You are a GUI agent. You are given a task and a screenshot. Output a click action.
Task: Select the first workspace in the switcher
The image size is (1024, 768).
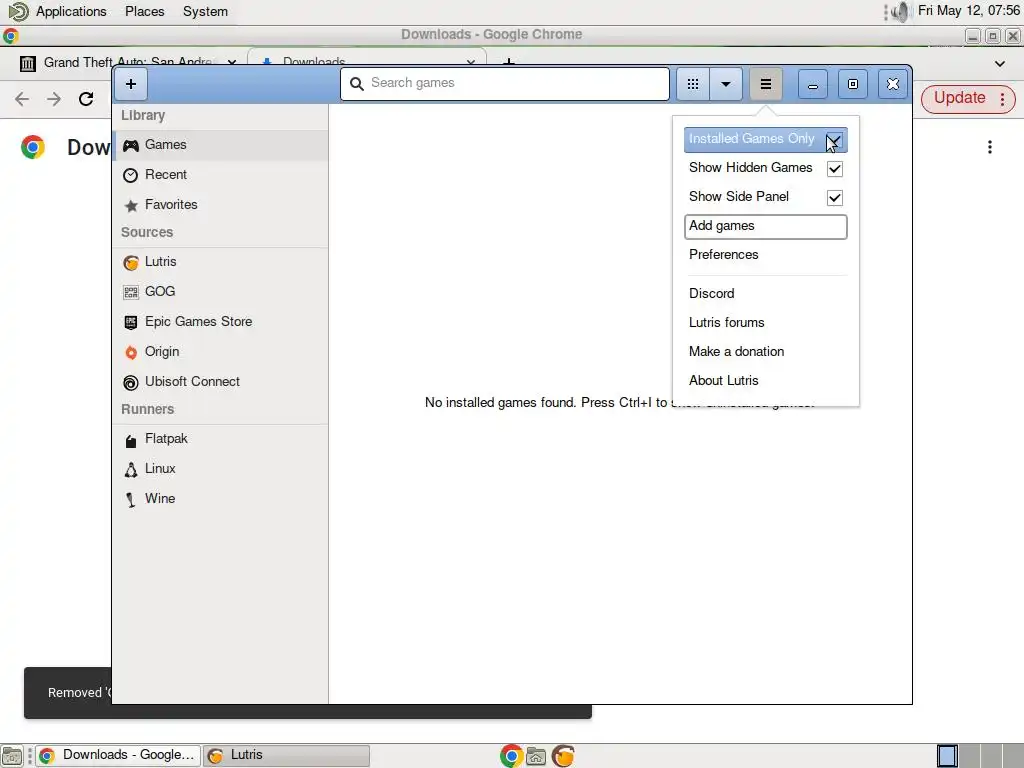947,756
